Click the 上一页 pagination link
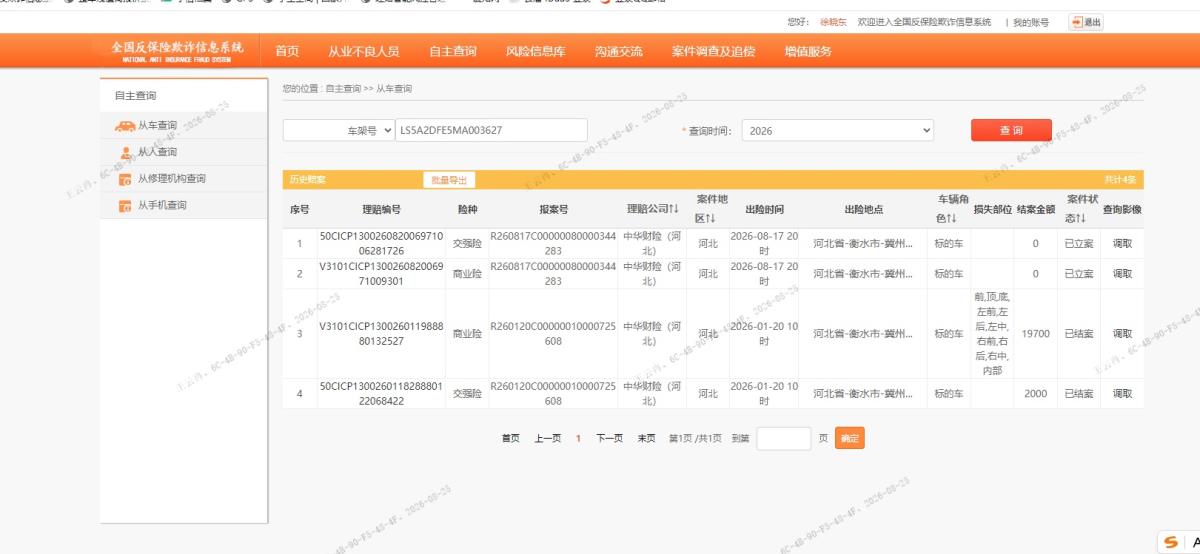Screen dimensions: 1200x554 click(547, 438)
